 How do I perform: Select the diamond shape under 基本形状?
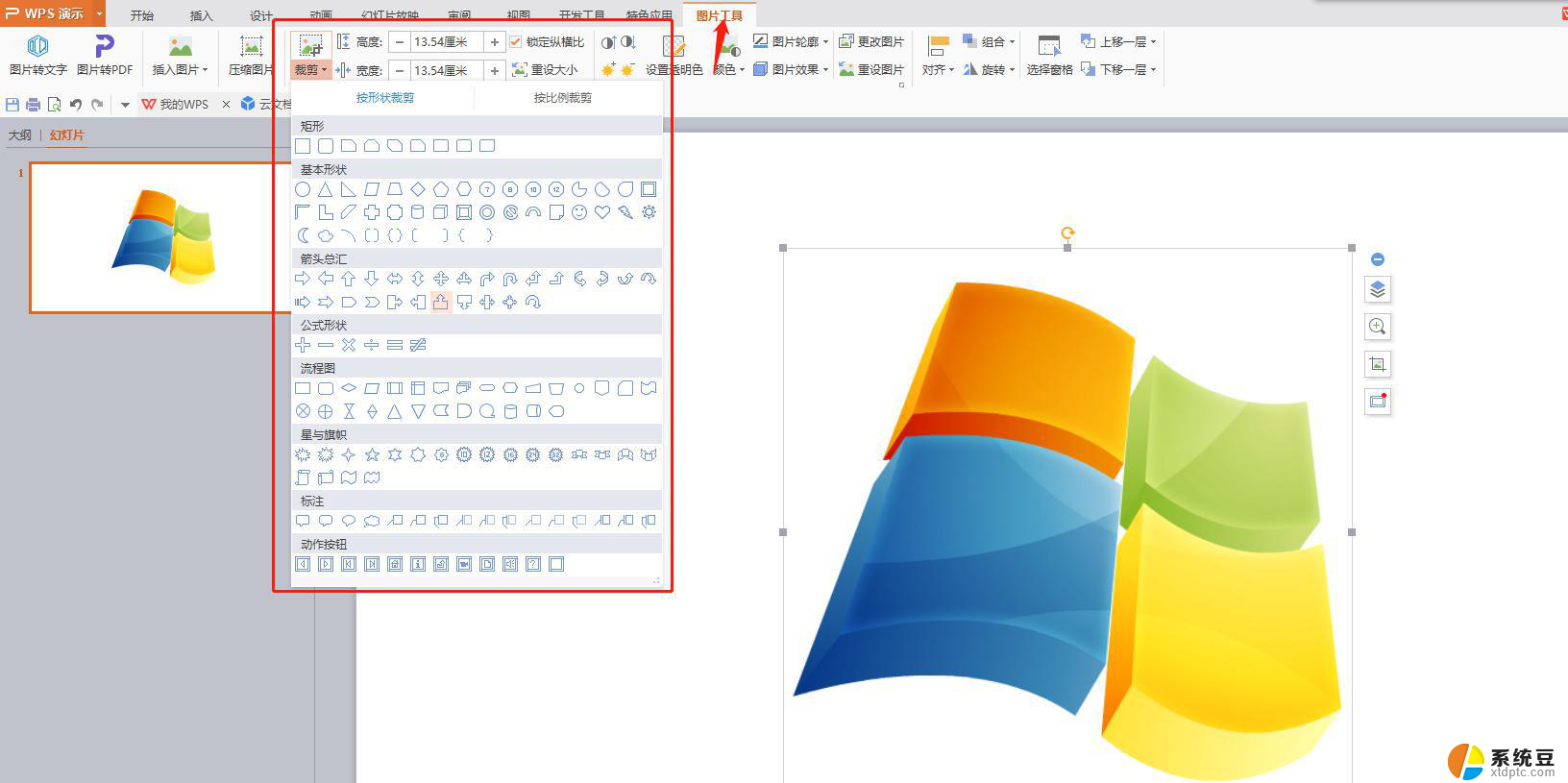(418, 189)
